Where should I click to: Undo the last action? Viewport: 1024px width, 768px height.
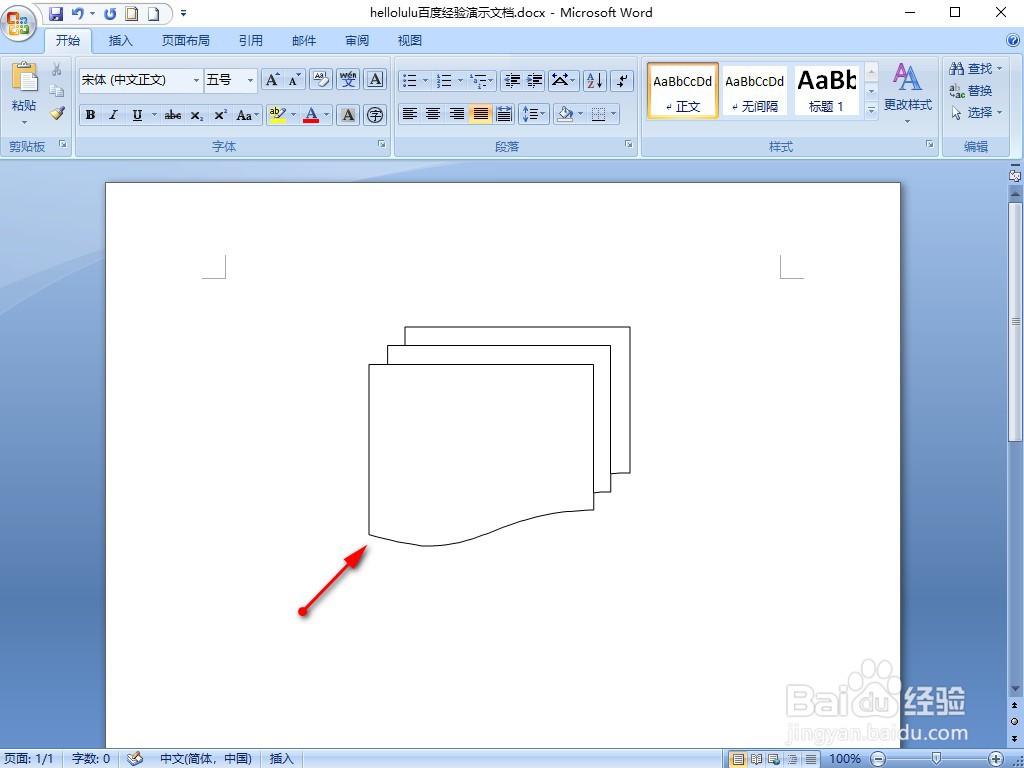coord(78,13)
